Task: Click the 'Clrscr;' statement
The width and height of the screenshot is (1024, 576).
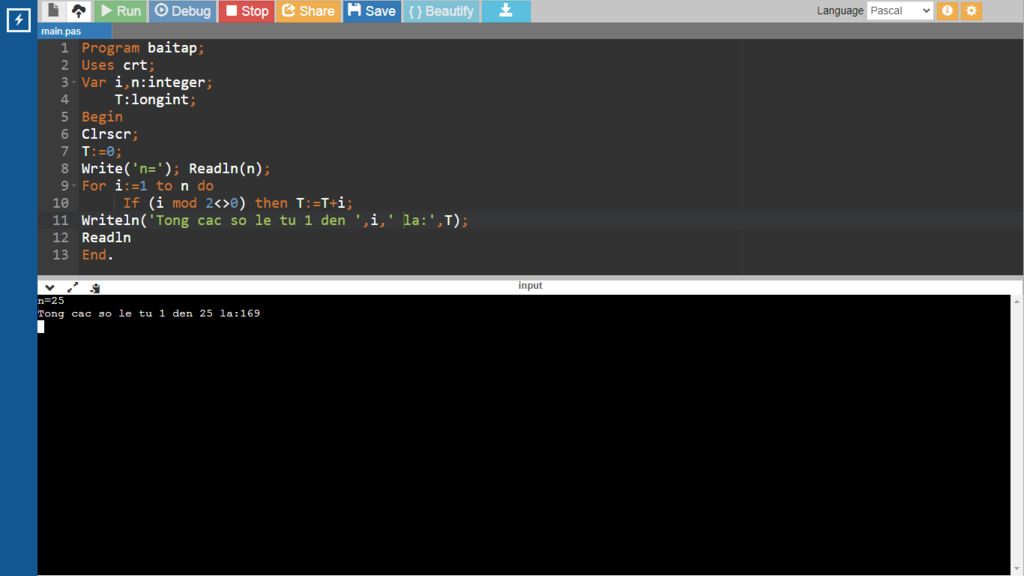Action: pos(110,134)
